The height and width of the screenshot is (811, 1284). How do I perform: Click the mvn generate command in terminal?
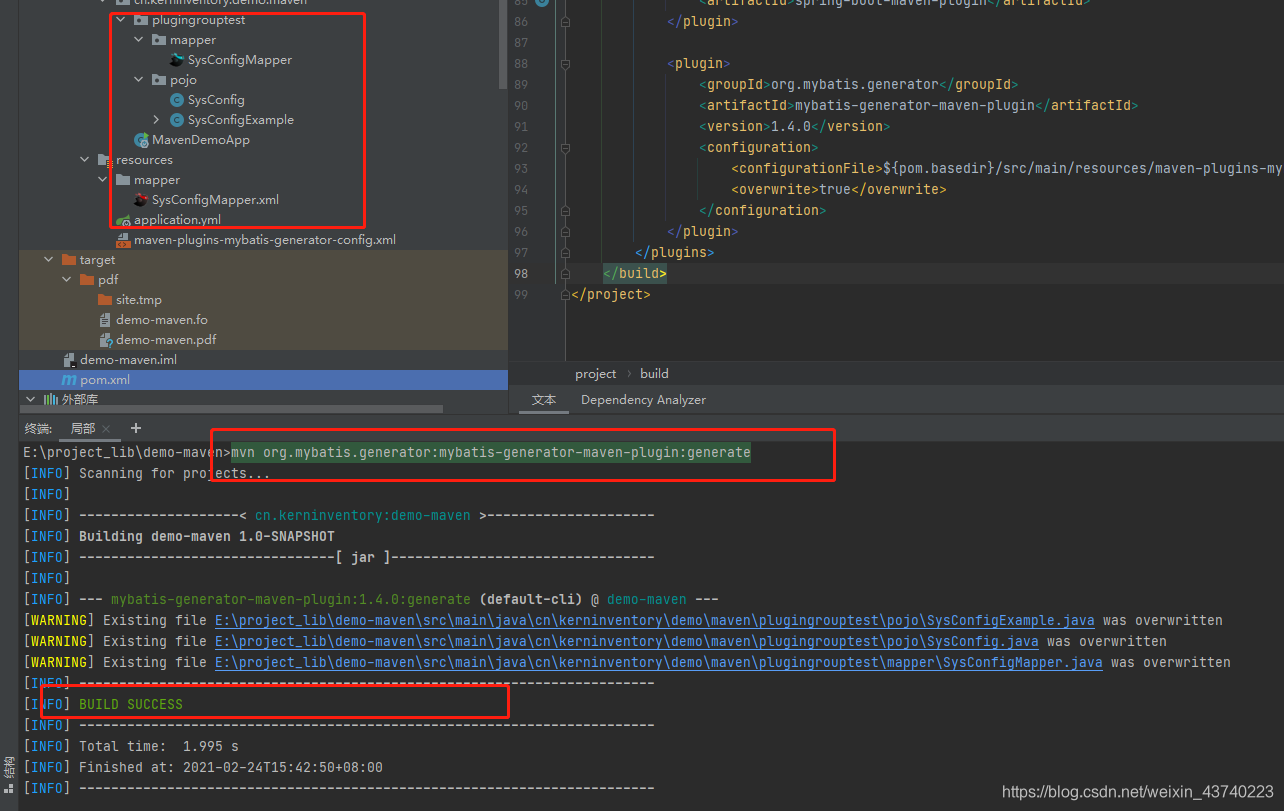coord(490,452)
